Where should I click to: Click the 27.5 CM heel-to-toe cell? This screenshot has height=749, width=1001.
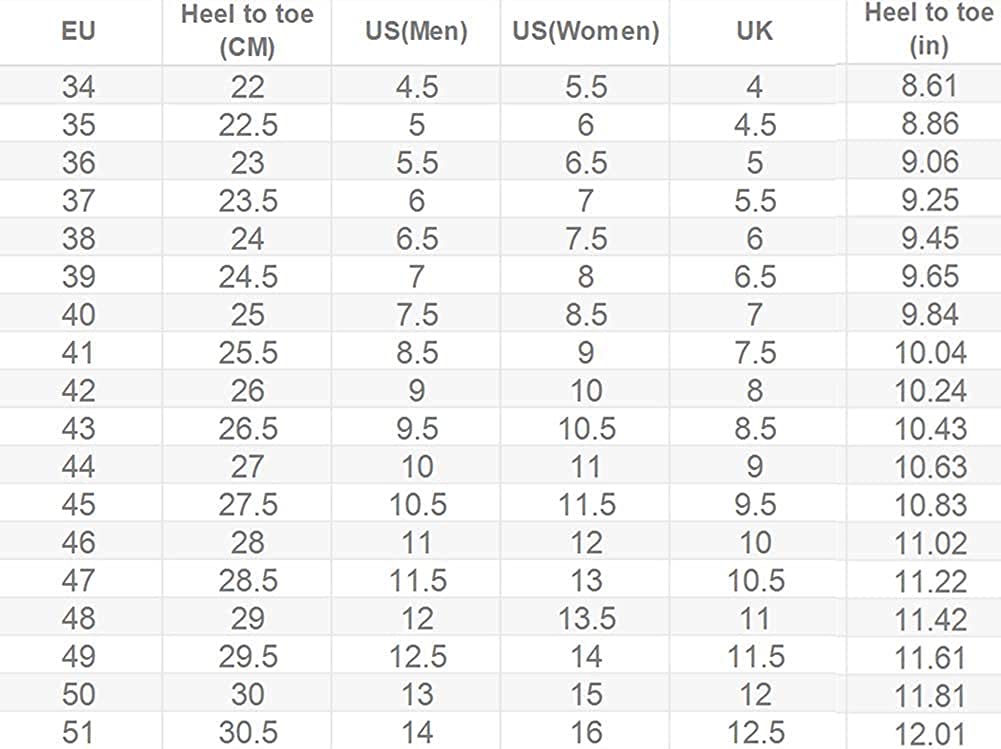(247, 504)
